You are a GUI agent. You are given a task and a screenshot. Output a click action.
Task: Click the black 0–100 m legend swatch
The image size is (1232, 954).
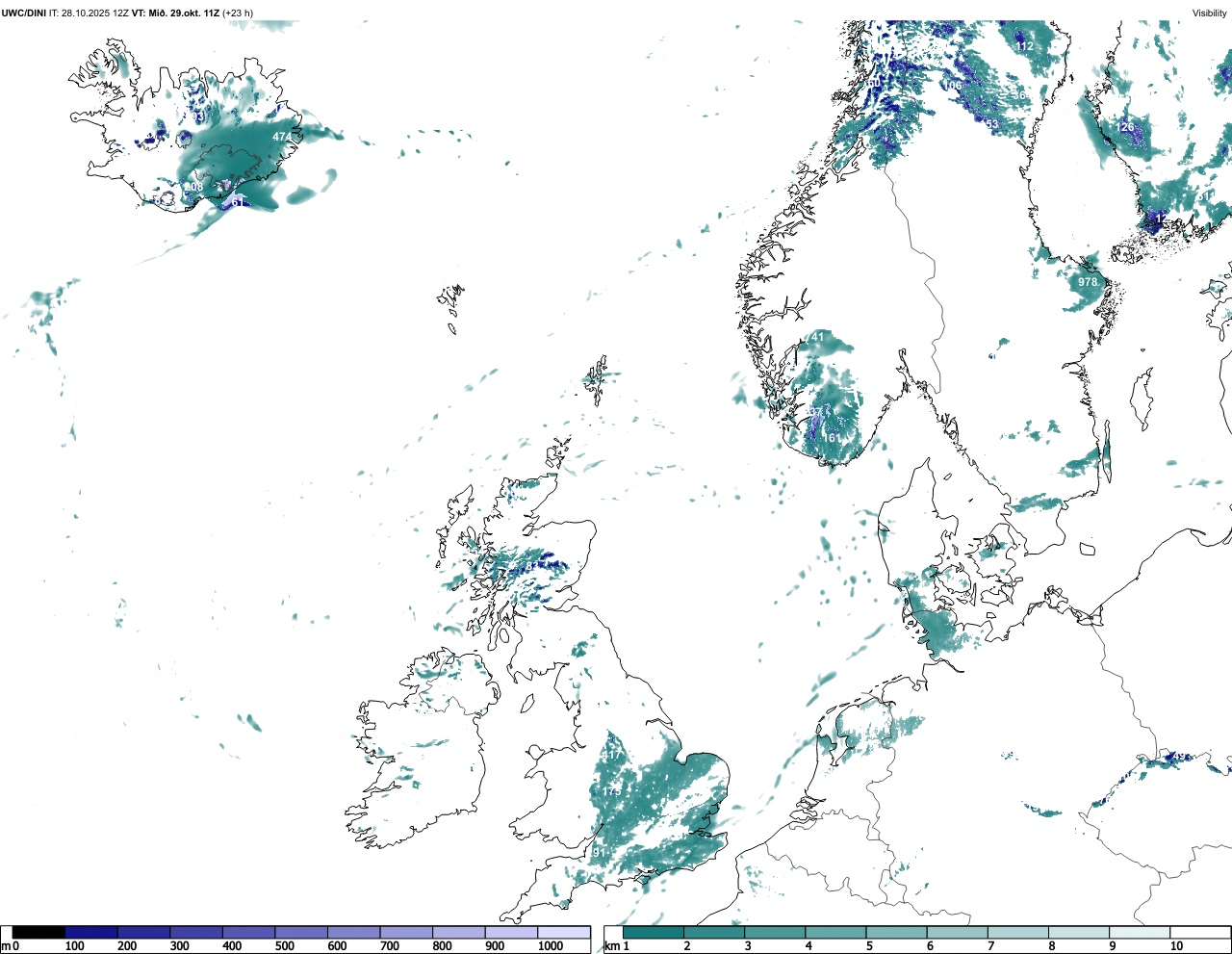pos(38,932)
